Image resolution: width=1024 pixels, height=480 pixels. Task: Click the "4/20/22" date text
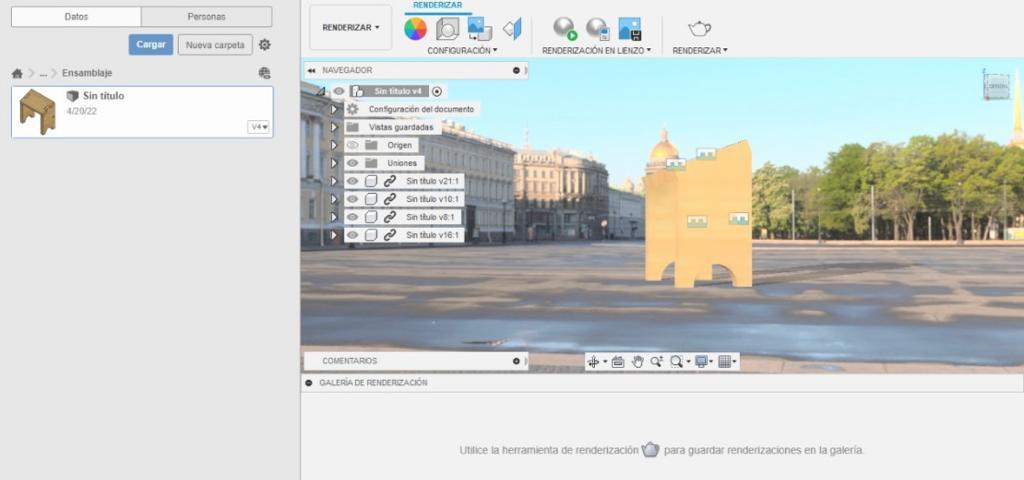click(81, 112)
